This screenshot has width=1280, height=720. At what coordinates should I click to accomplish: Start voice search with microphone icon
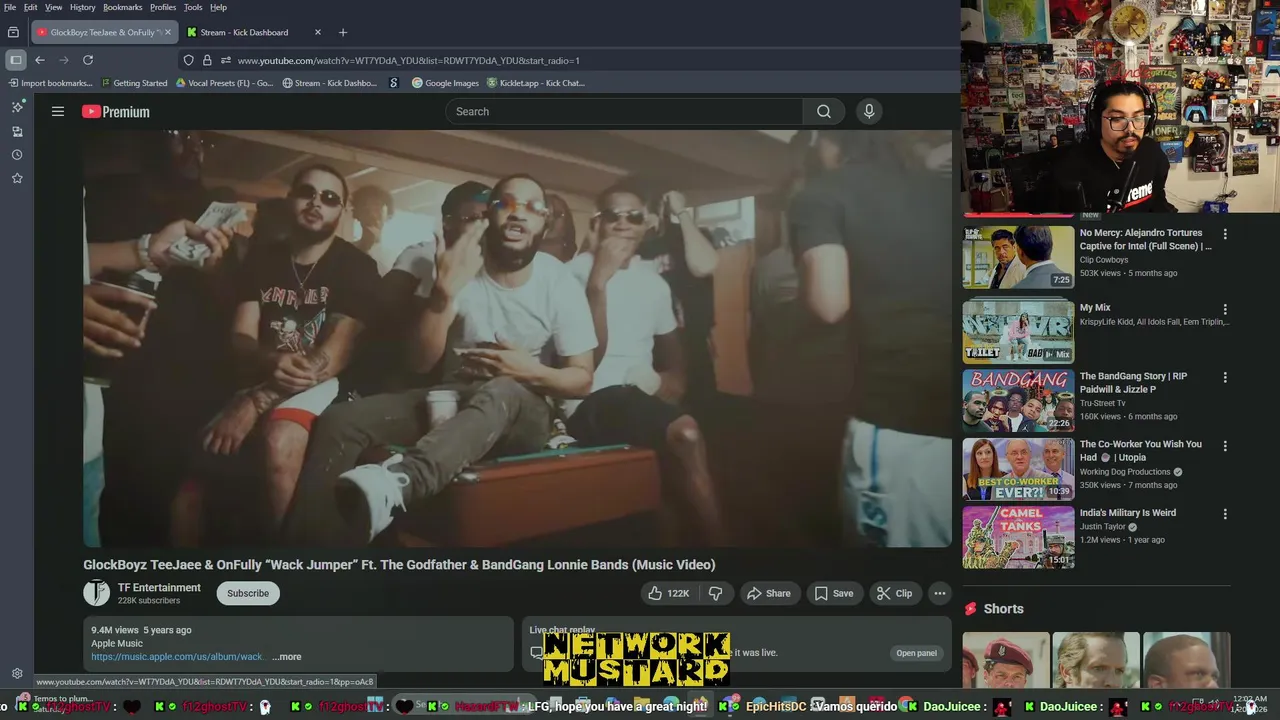[x=869, y=112]
